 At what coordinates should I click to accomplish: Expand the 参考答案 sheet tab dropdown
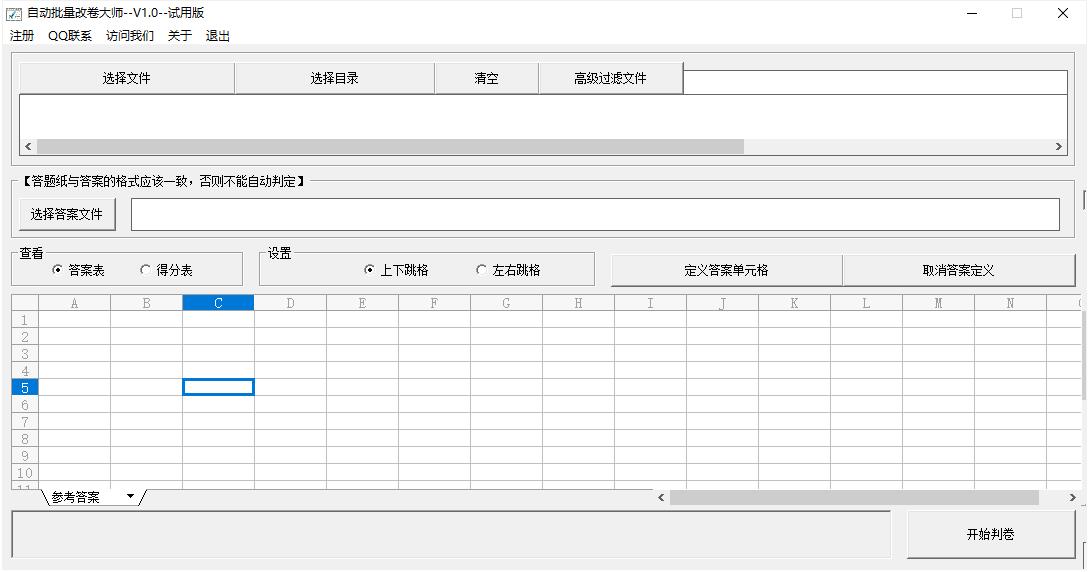click(x=130, y=497)
